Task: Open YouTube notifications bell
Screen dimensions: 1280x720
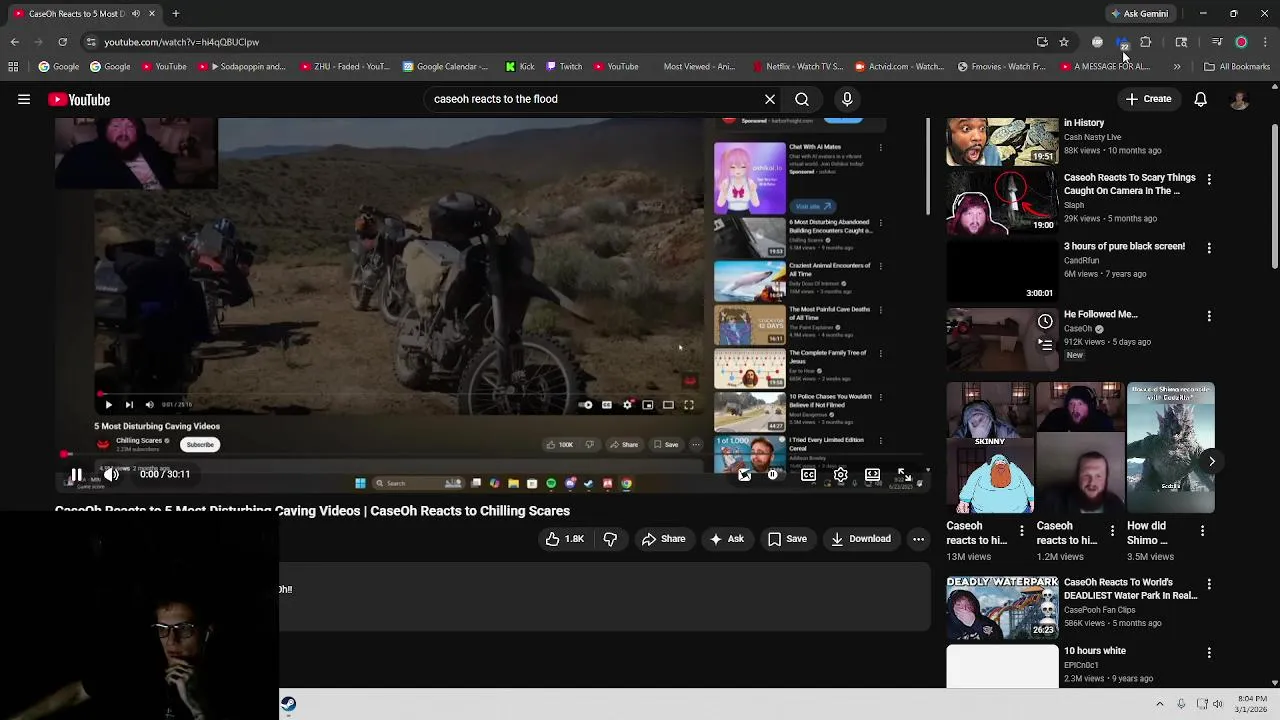Action: click(1200, 99)
